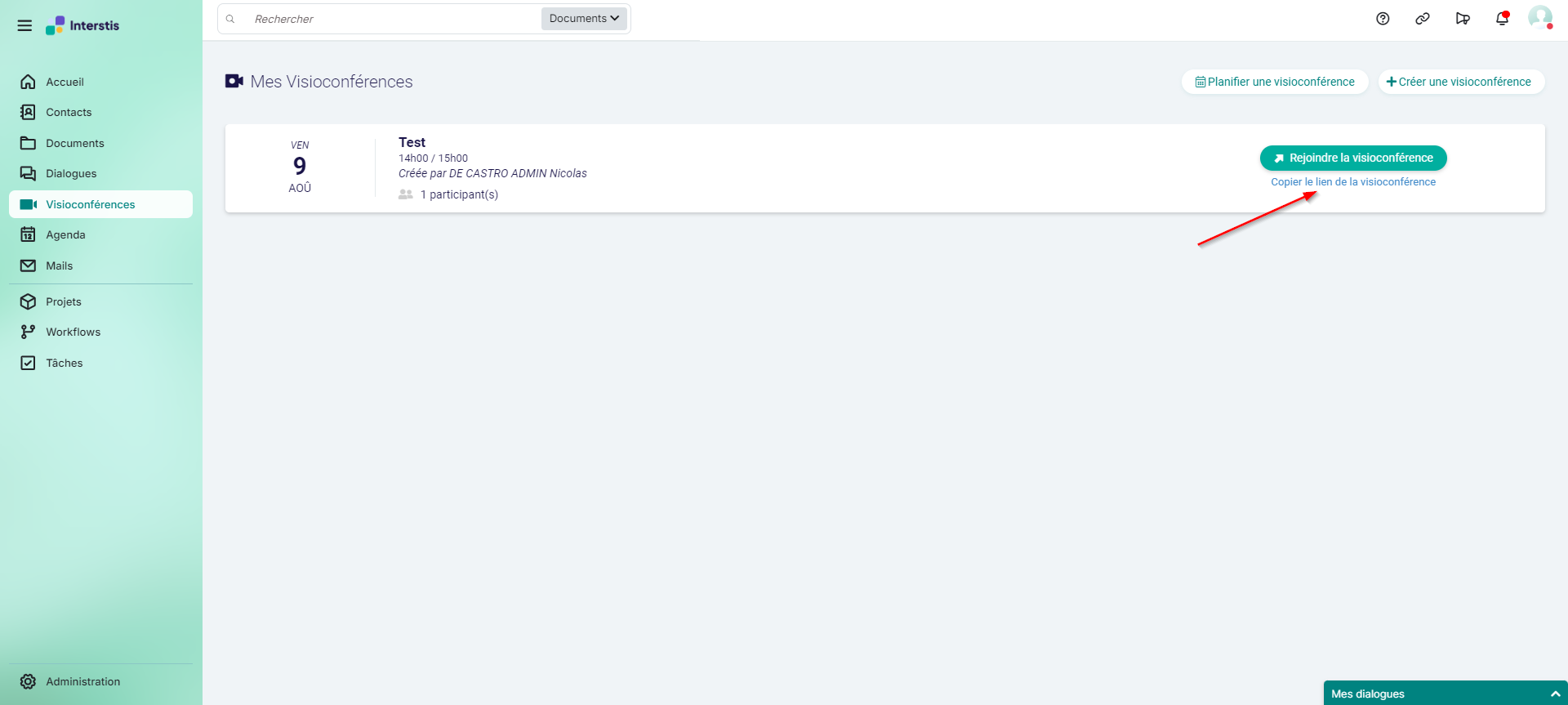The height and width of the screenshot is (705, 1568).
Task: Click the Visioconférences camera icon in sidebar
Action: pyautogui.click(x=29, y=204)
